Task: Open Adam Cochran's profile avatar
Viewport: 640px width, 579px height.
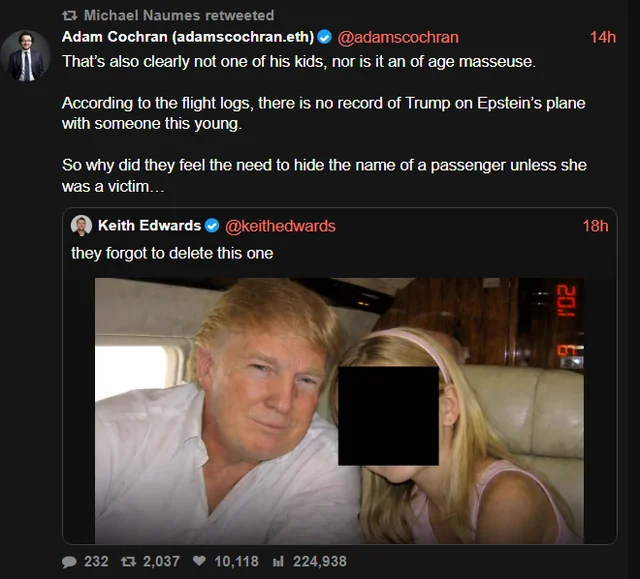Action: (x=26, y=55)
